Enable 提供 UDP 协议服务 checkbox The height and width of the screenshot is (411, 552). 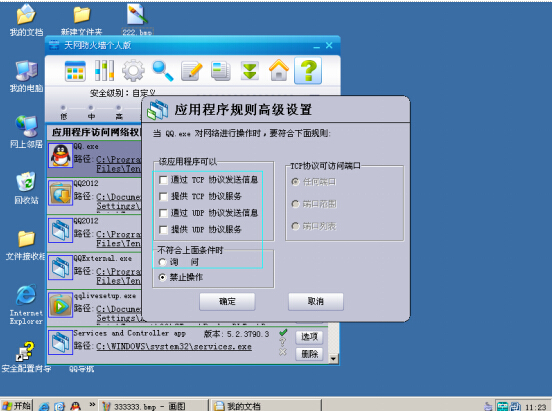click(163, 230)
